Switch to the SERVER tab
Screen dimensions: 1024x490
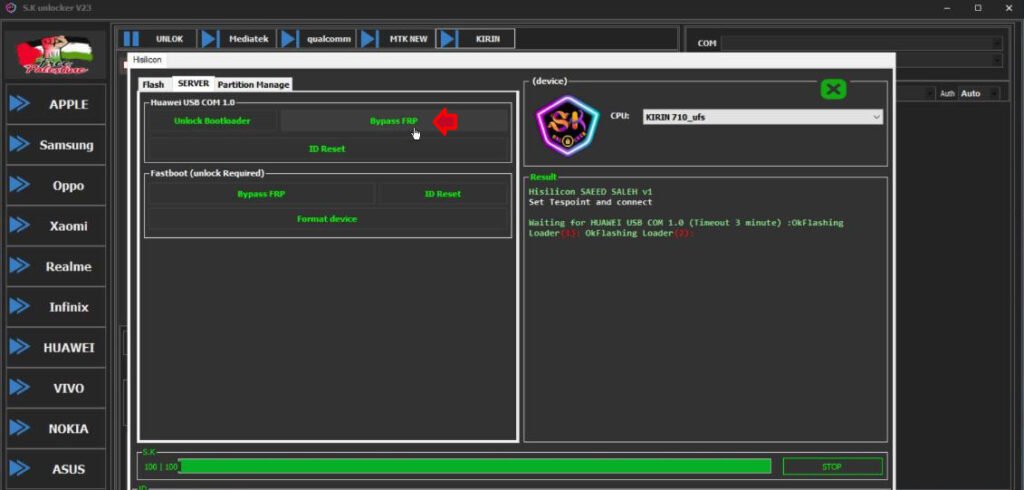click(x=193, y=84)
